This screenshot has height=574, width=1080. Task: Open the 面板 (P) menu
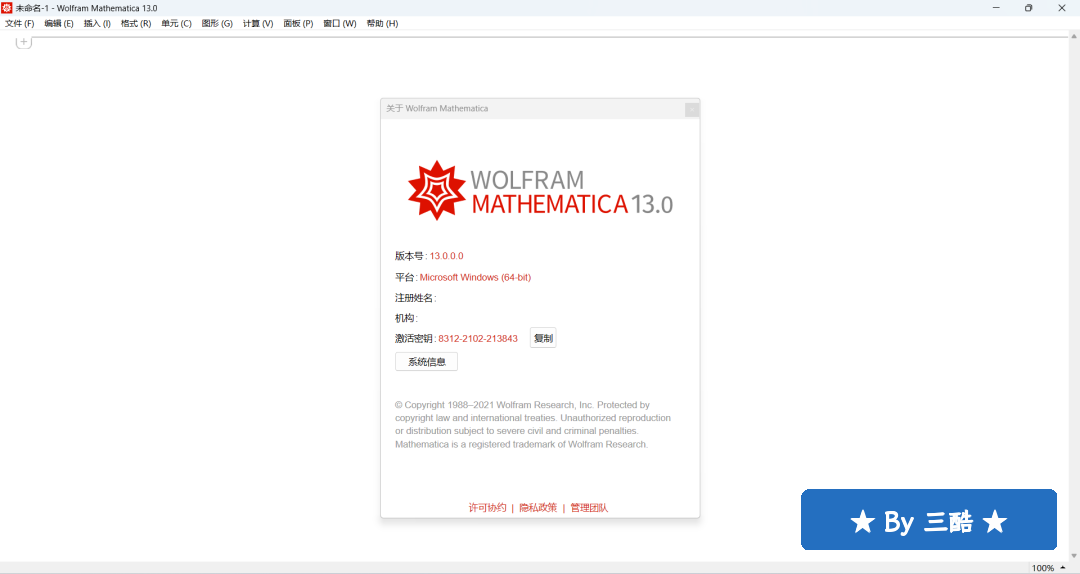tap(298, 23)
